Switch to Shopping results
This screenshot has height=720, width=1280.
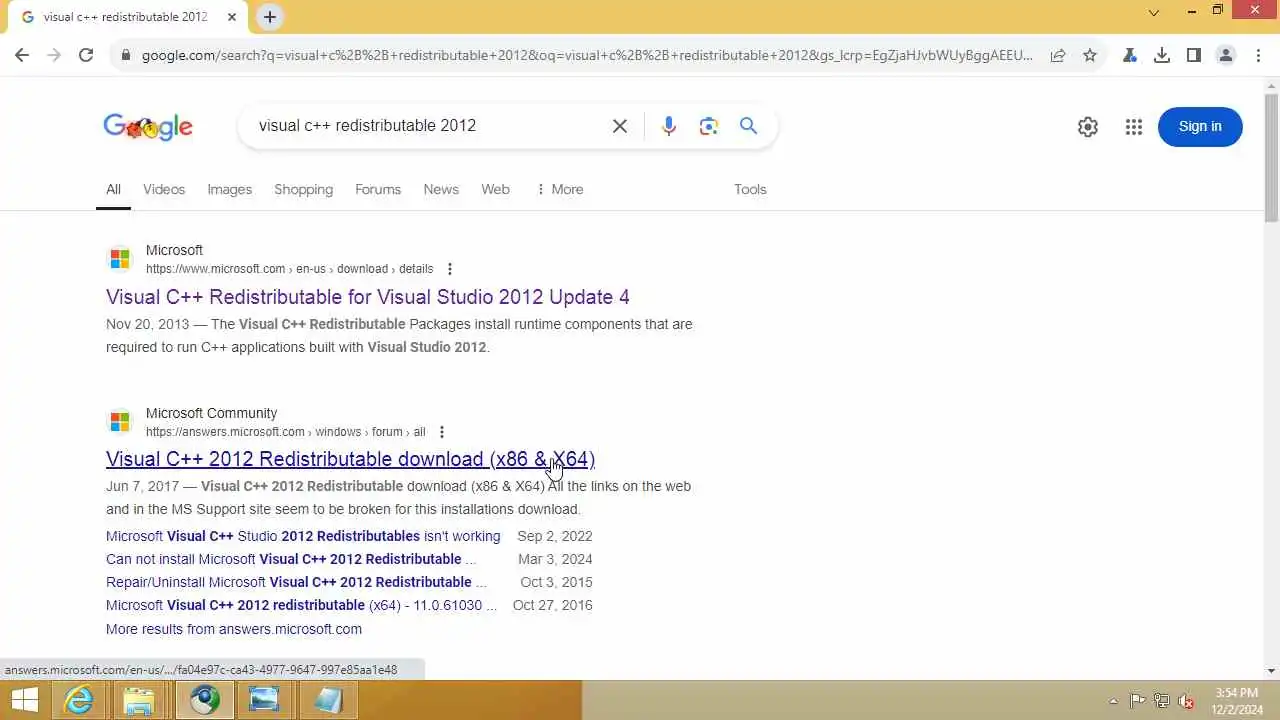pyautogui.click(x=304, y=189)
